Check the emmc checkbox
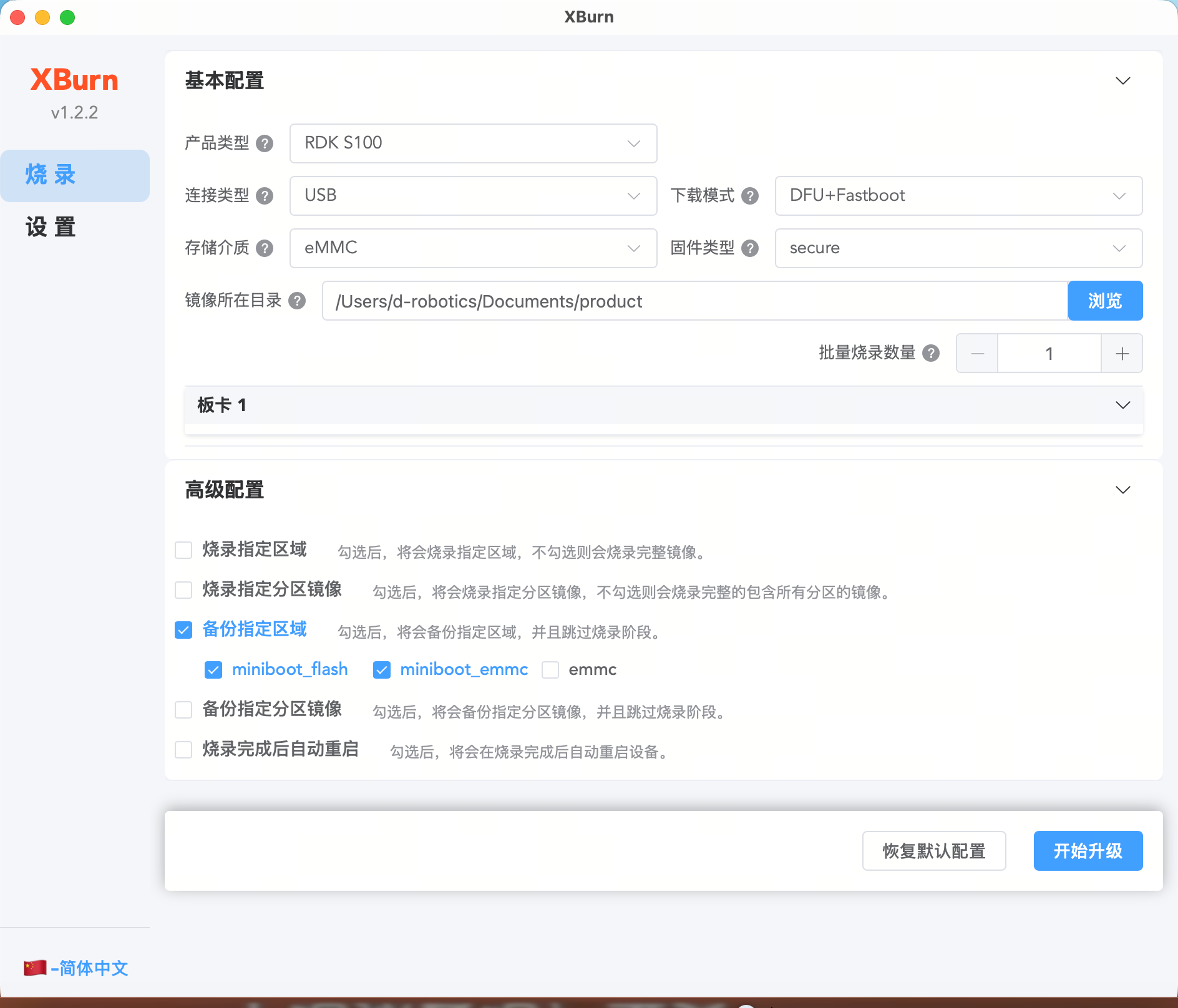 (x=550, y=670)
